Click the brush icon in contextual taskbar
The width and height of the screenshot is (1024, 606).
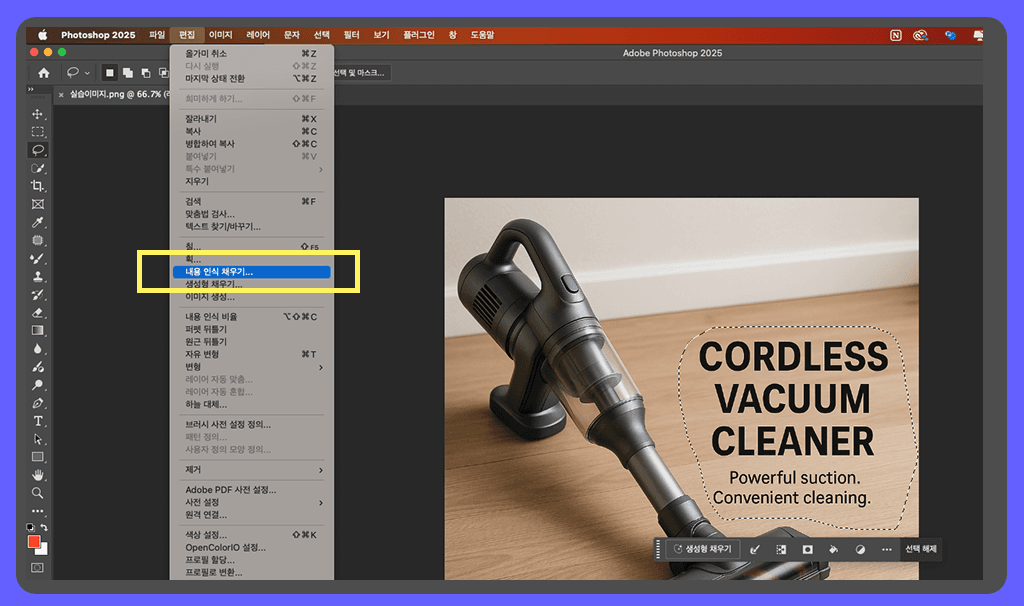(x=755, y=550)
